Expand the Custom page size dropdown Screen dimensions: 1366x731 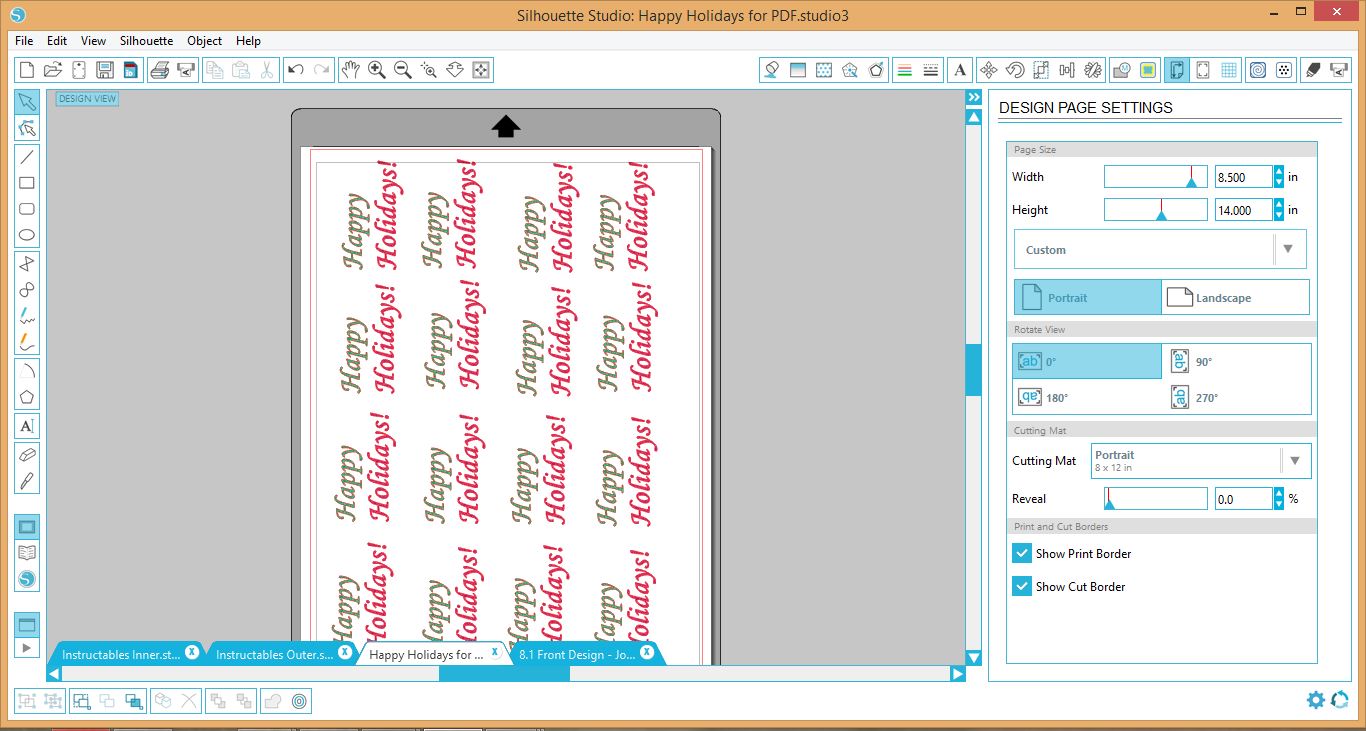pos(1160,250)
